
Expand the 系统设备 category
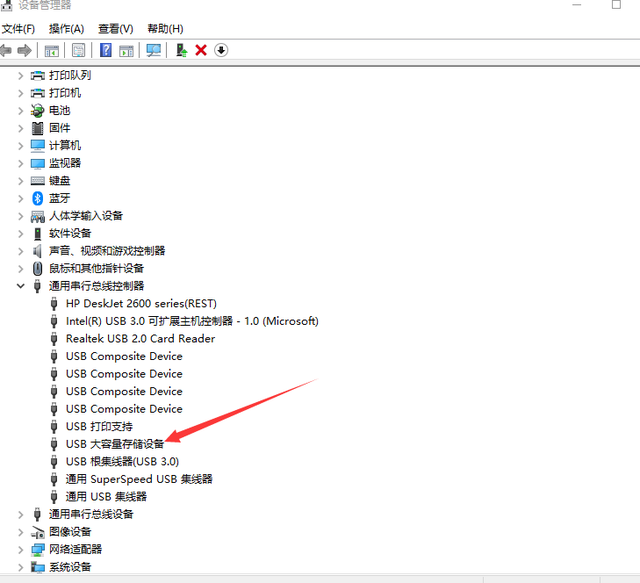click(20, 567)
